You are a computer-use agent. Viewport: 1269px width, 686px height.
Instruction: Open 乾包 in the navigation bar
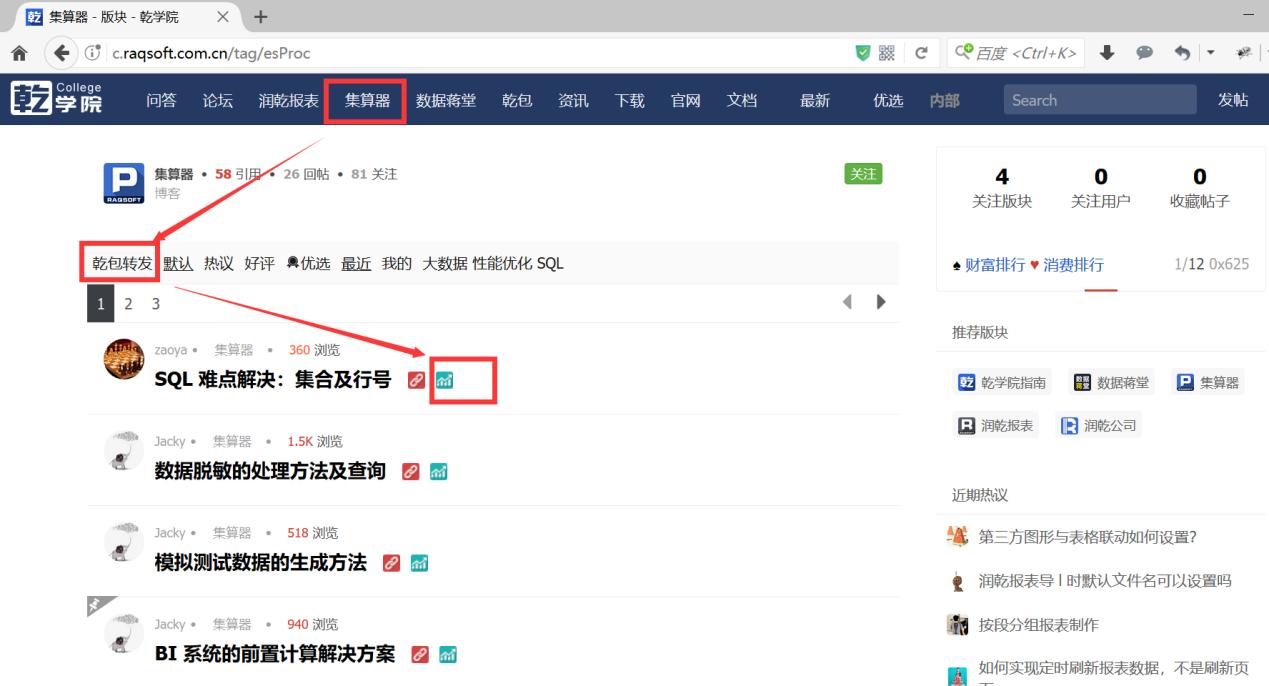pos(517,100)
